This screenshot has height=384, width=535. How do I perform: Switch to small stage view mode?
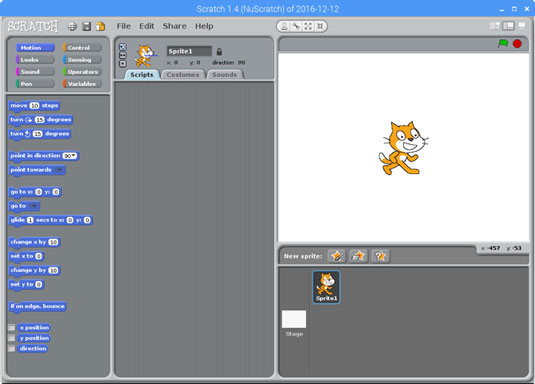pos(495,26)
